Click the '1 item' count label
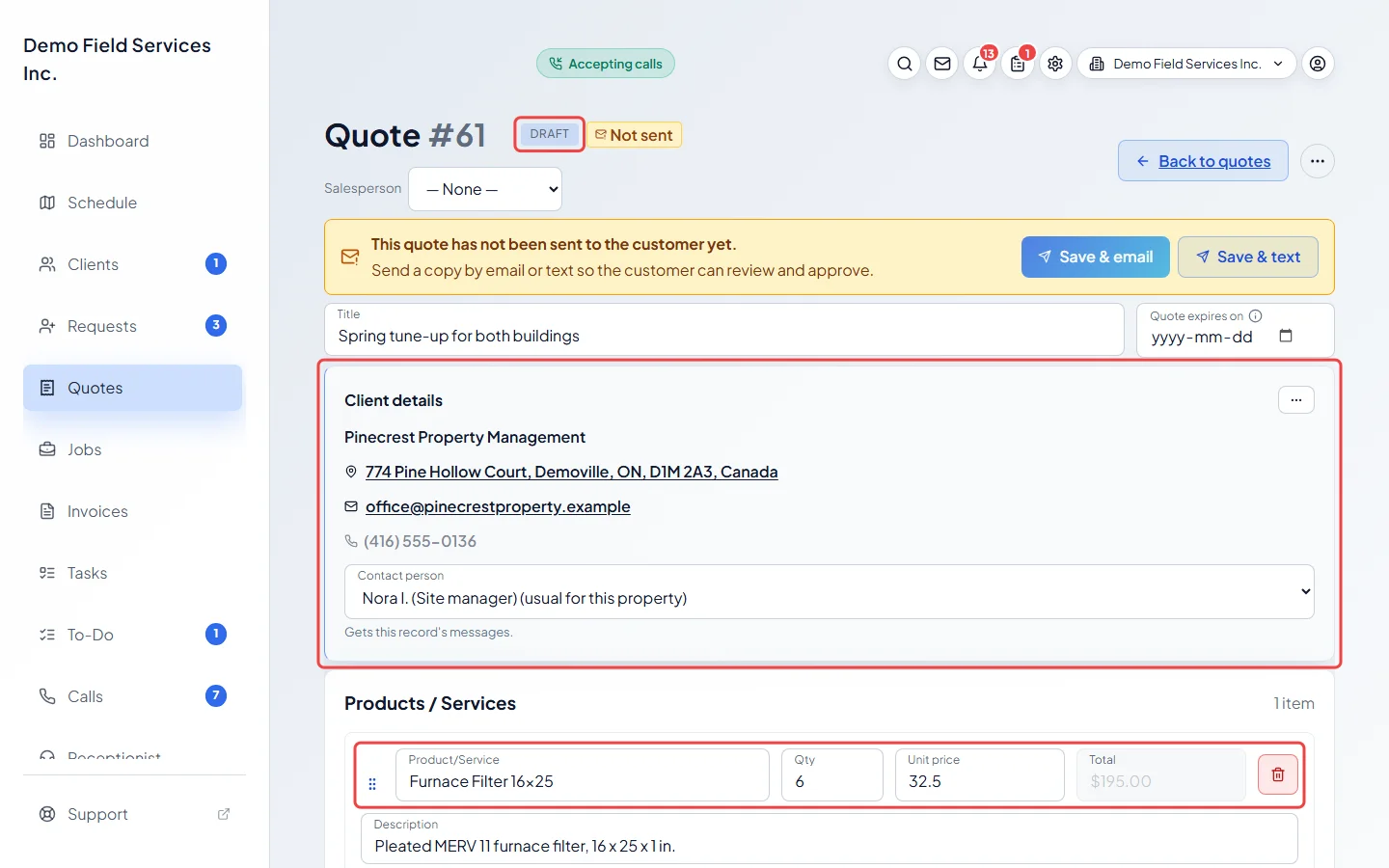Viewport: 1389px width, 868px height. point(1294,703)
